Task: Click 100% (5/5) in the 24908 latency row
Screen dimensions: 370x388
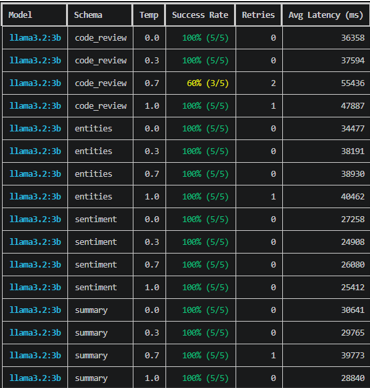Action: 205,242
